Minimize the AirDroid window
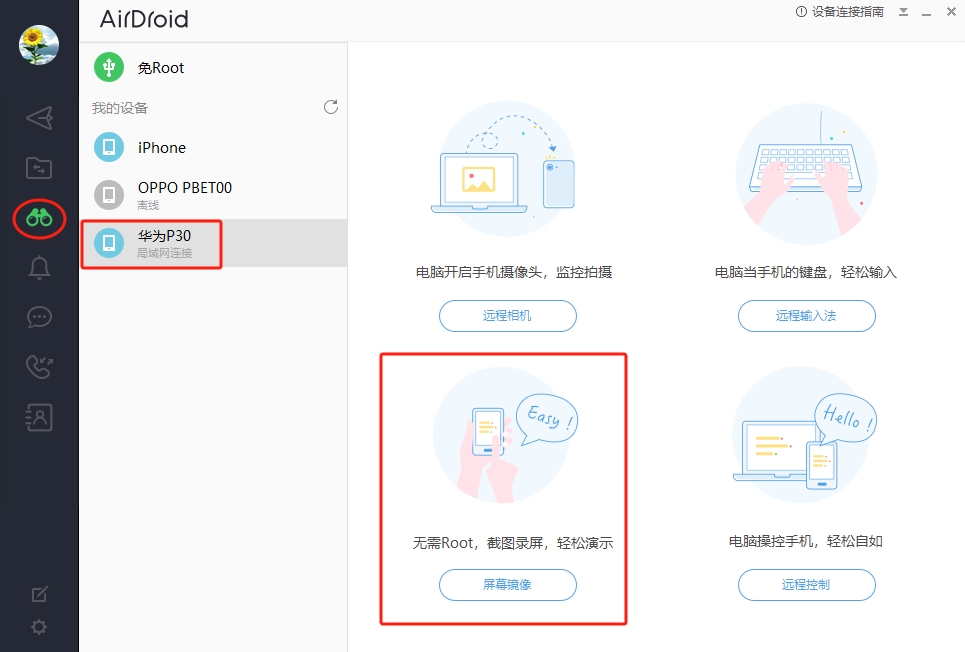965x652 pixels. [x=926, y=12]
